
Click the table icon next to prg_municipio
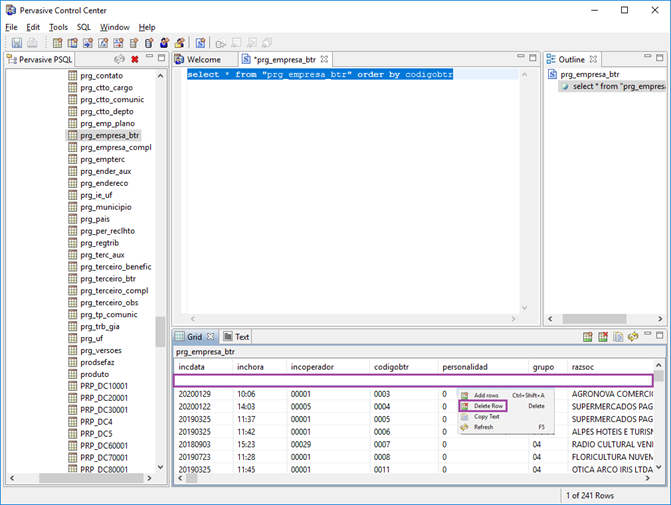(72, 207)
